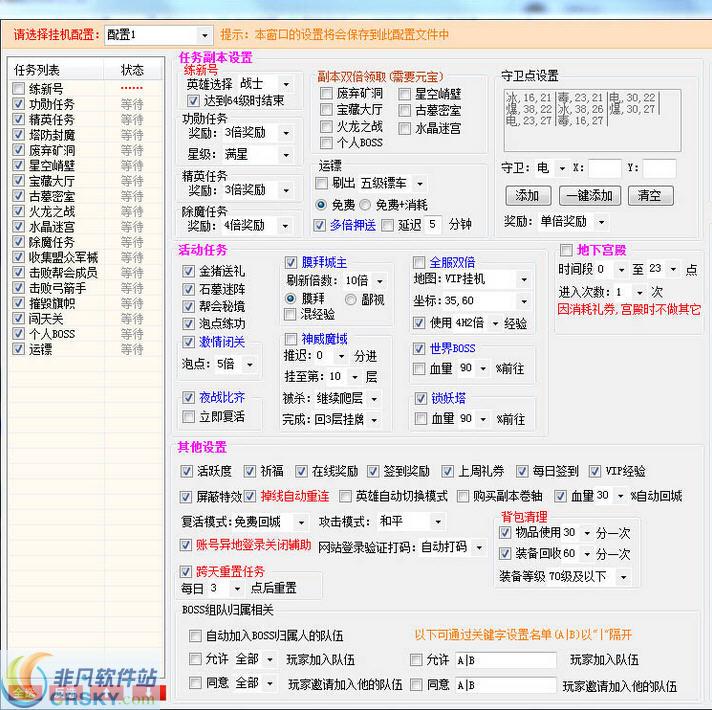Open the 被杀 继续爬层 dropdown
The image size is (712, 710).
[x=347, y=399]
